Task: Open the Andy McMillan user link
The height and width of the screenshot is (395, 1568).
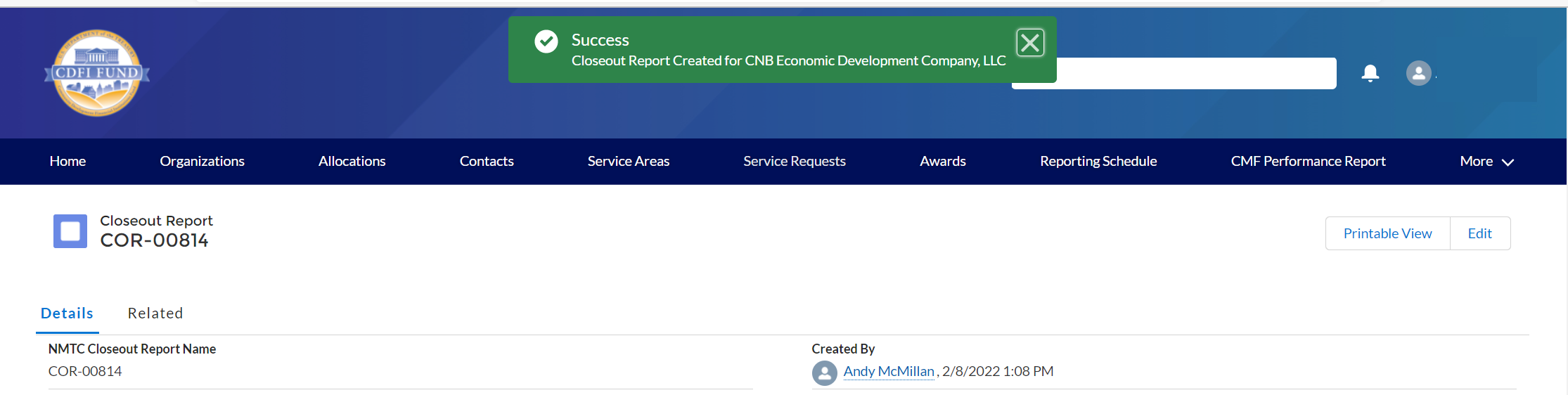Action: (889, 371)
